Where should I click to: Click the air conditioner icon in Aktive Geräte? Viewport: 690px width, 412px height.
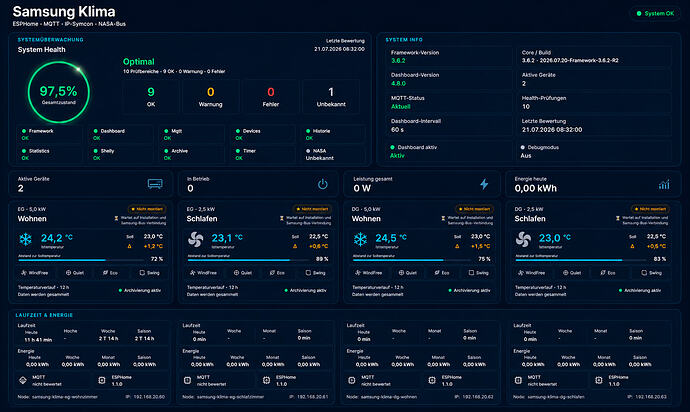point(155,184)
